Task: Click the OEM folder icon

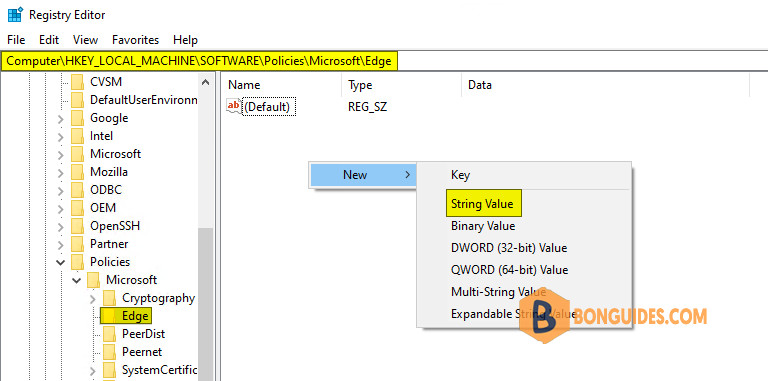Action: [x=77, y=208]
